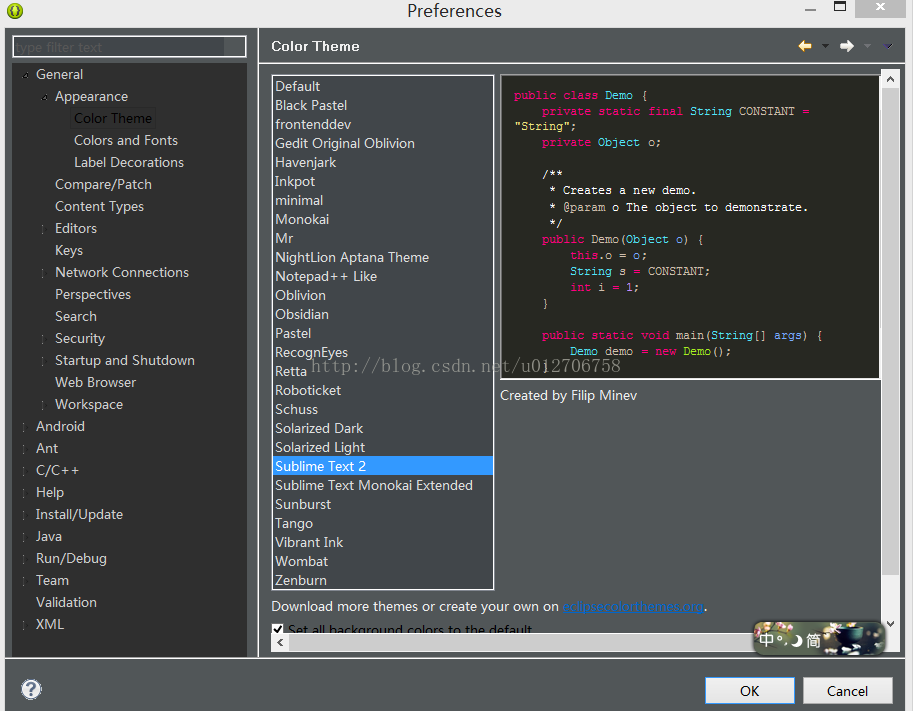913x711 pixels.
Task: Open the eclipsecolorthemes.org link
Action: tap(633, 607)
